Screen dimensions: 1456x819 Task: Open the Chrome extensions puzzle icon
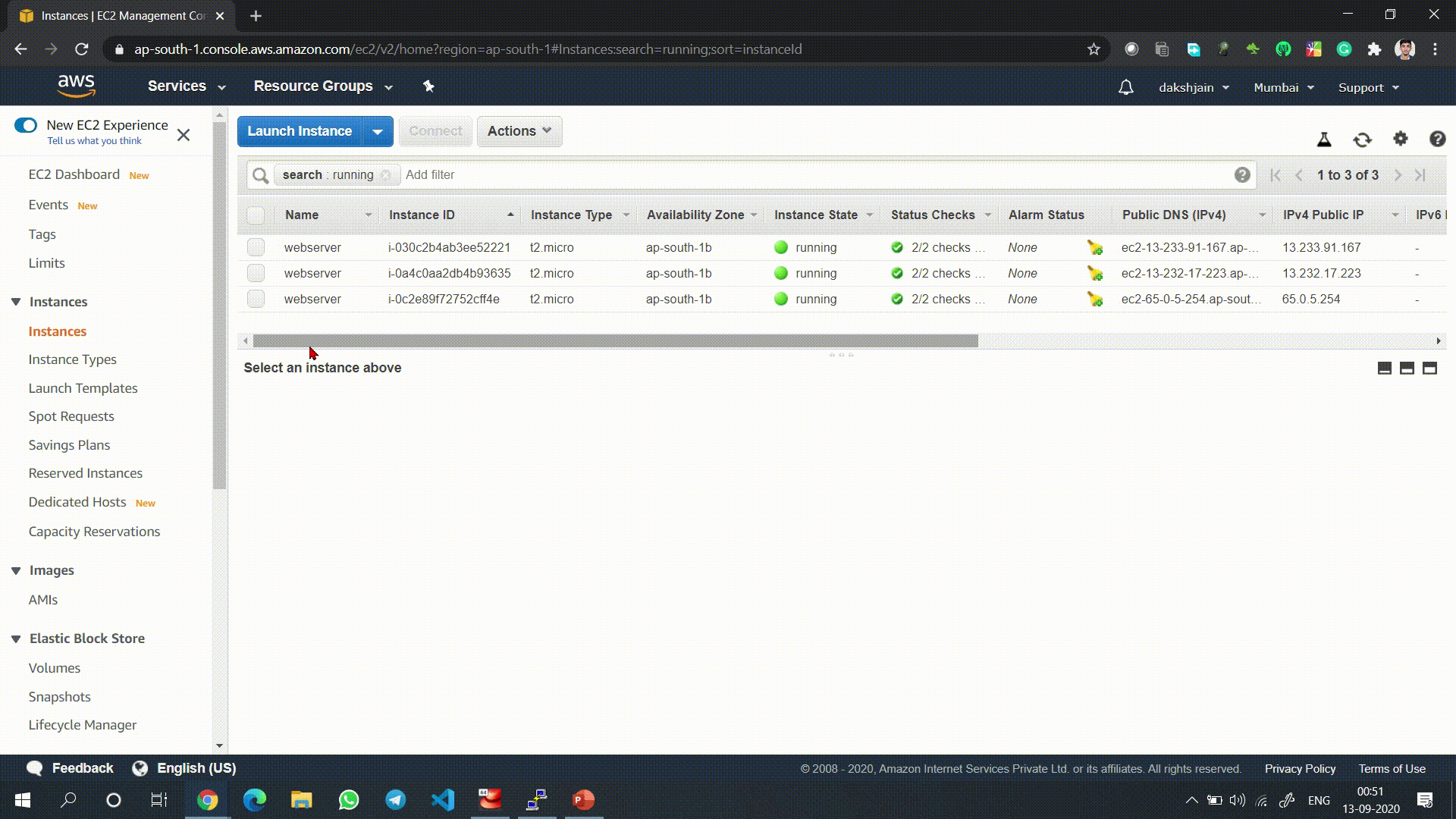1374,49
